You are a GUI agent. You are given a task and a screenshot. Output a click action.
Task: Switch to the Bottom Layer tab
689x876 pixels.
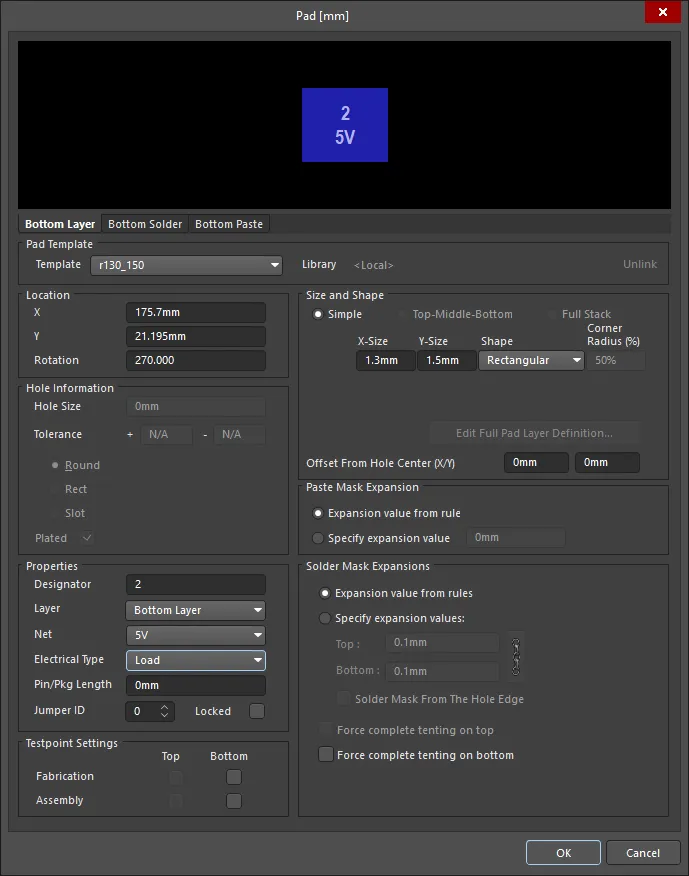point(60,224)
